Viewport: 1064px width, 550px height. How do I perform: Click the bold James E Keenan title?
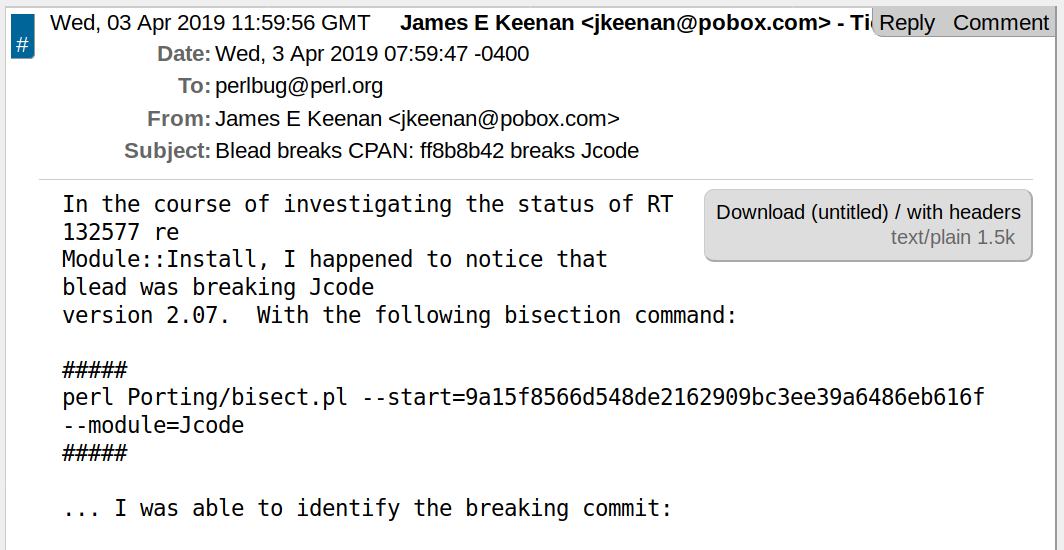[635, 23]
